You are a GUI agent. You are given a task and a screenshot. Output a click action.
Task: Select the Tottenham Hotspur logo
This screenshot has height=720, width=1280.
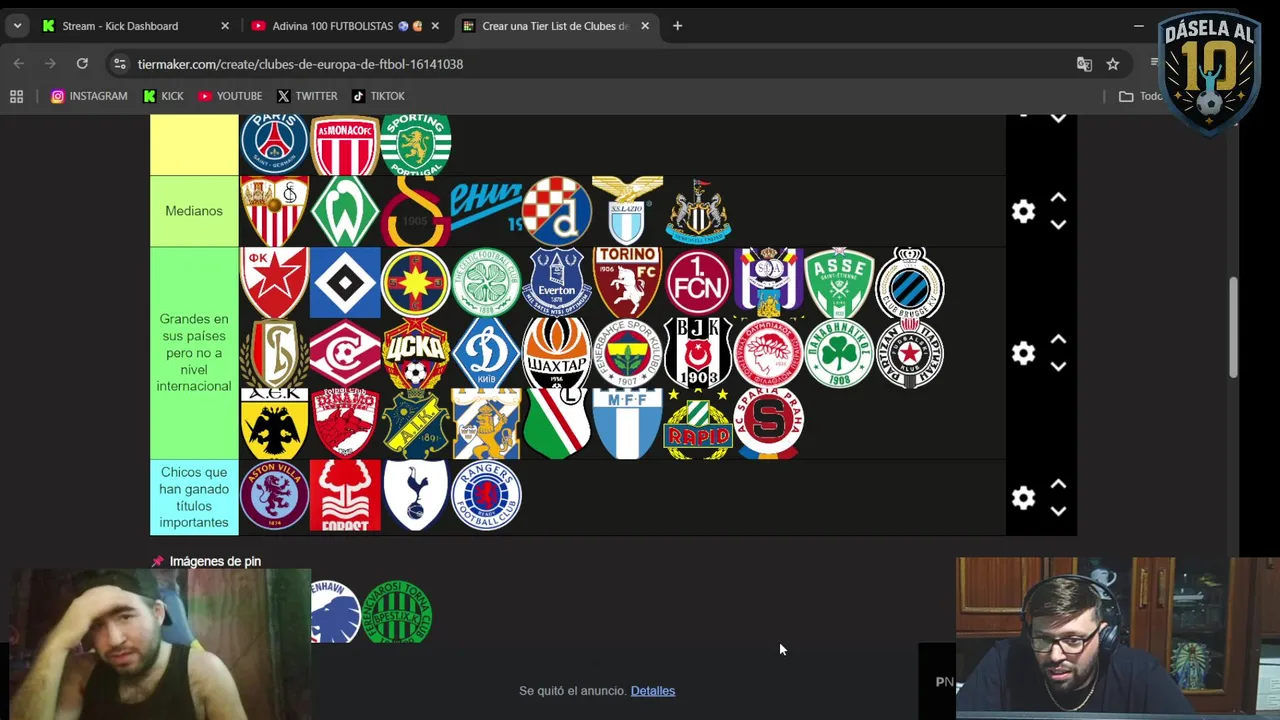tap(416, 496)
